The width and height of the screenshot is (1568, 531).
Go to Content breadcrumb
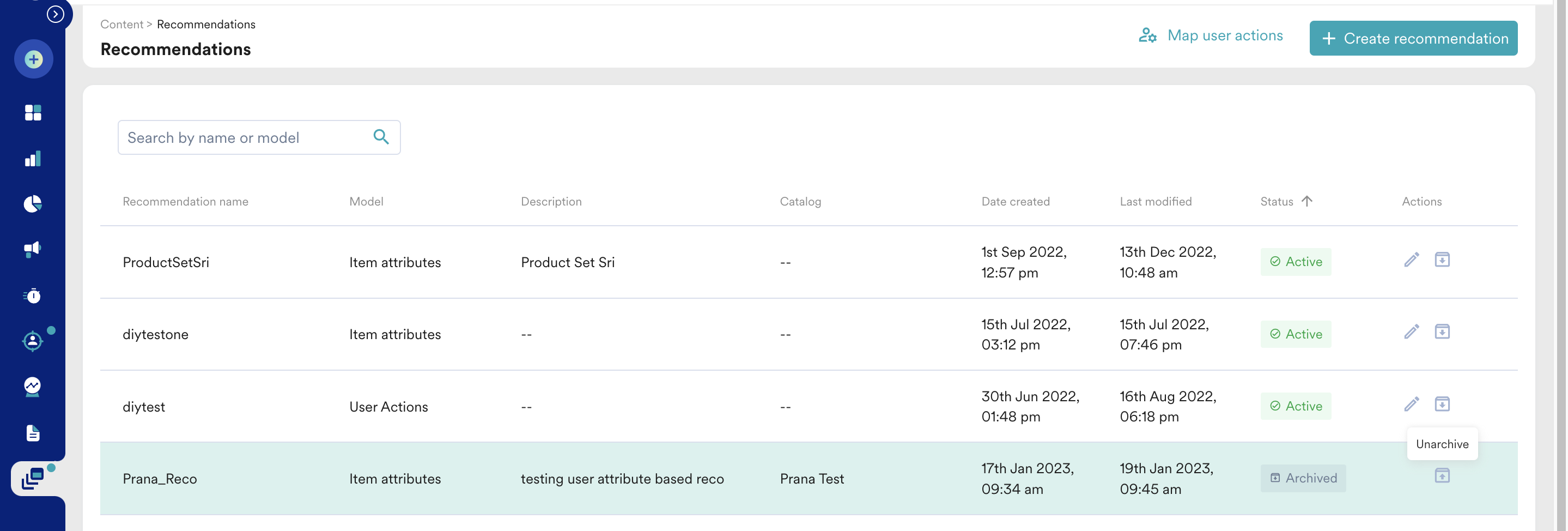point(121,25)
